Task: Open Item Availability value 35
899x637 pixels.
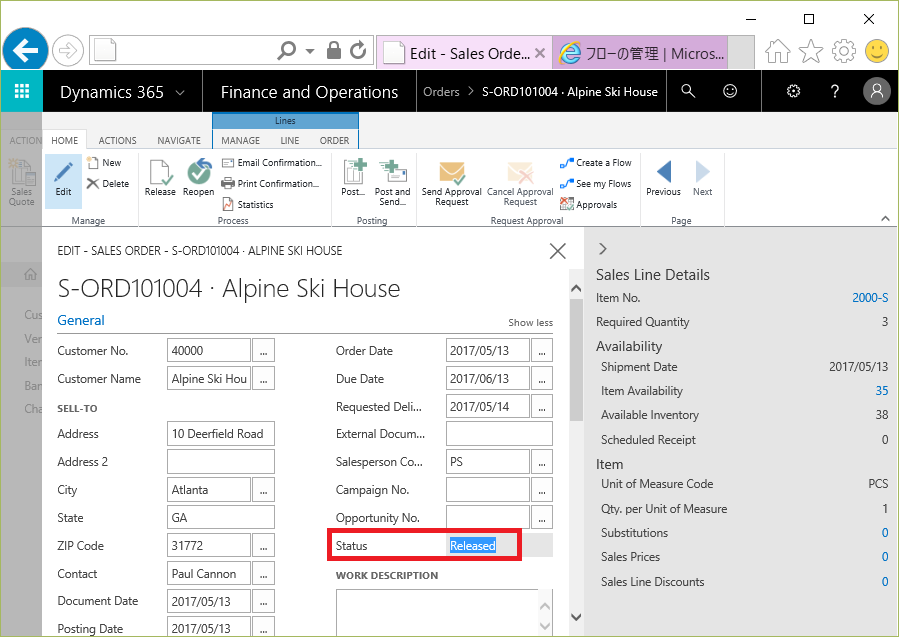Action: tap(882, 390)
